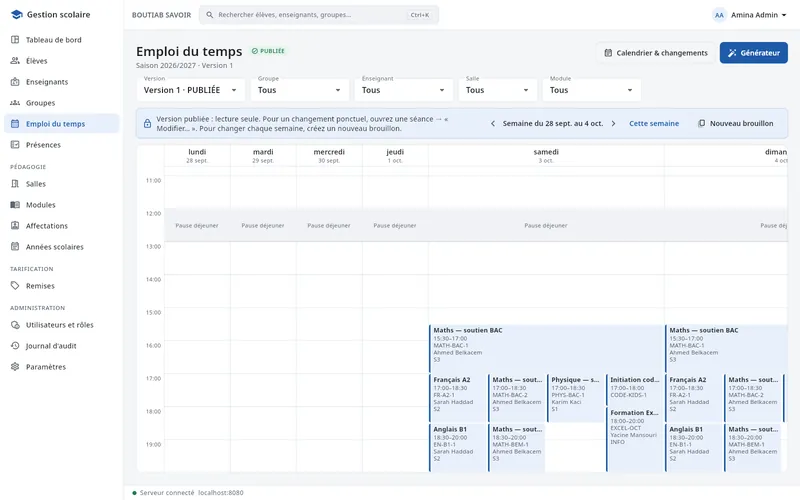Click the Salles door icon

[15, 184]
